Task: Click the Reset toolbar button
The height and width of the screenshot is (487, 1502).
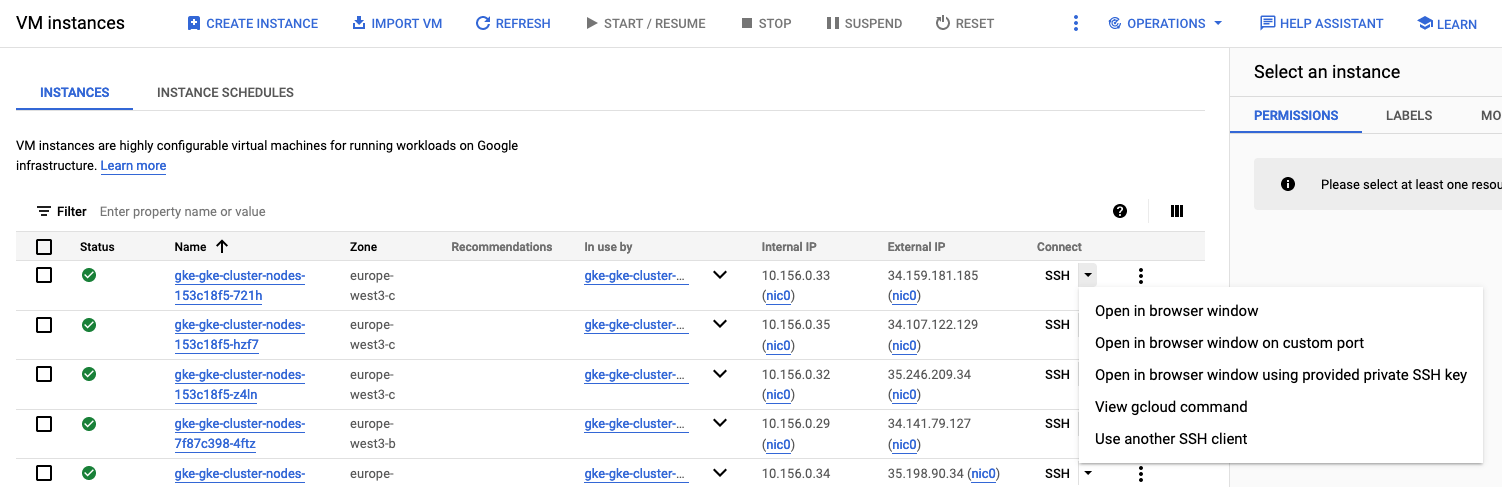Action: pyautogui.click(x=964, y=23)
